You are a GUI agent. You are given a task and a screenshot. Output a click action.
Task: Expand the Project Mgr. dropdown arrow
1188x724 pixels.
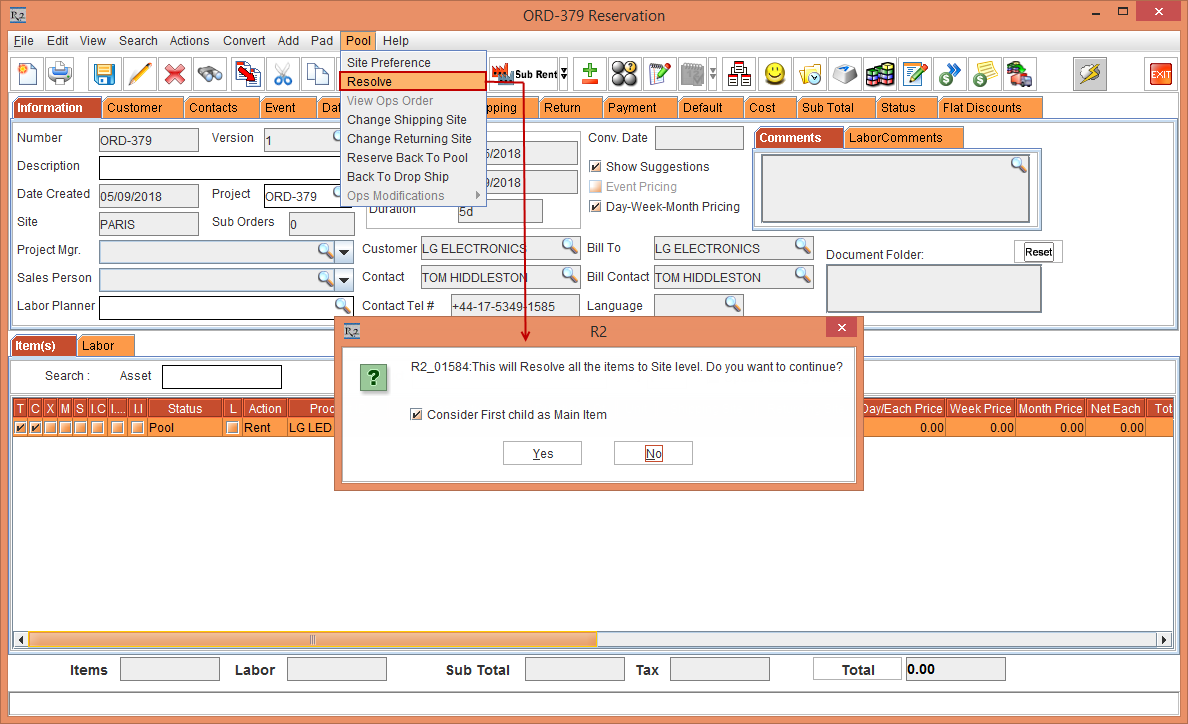coord(344,251)
